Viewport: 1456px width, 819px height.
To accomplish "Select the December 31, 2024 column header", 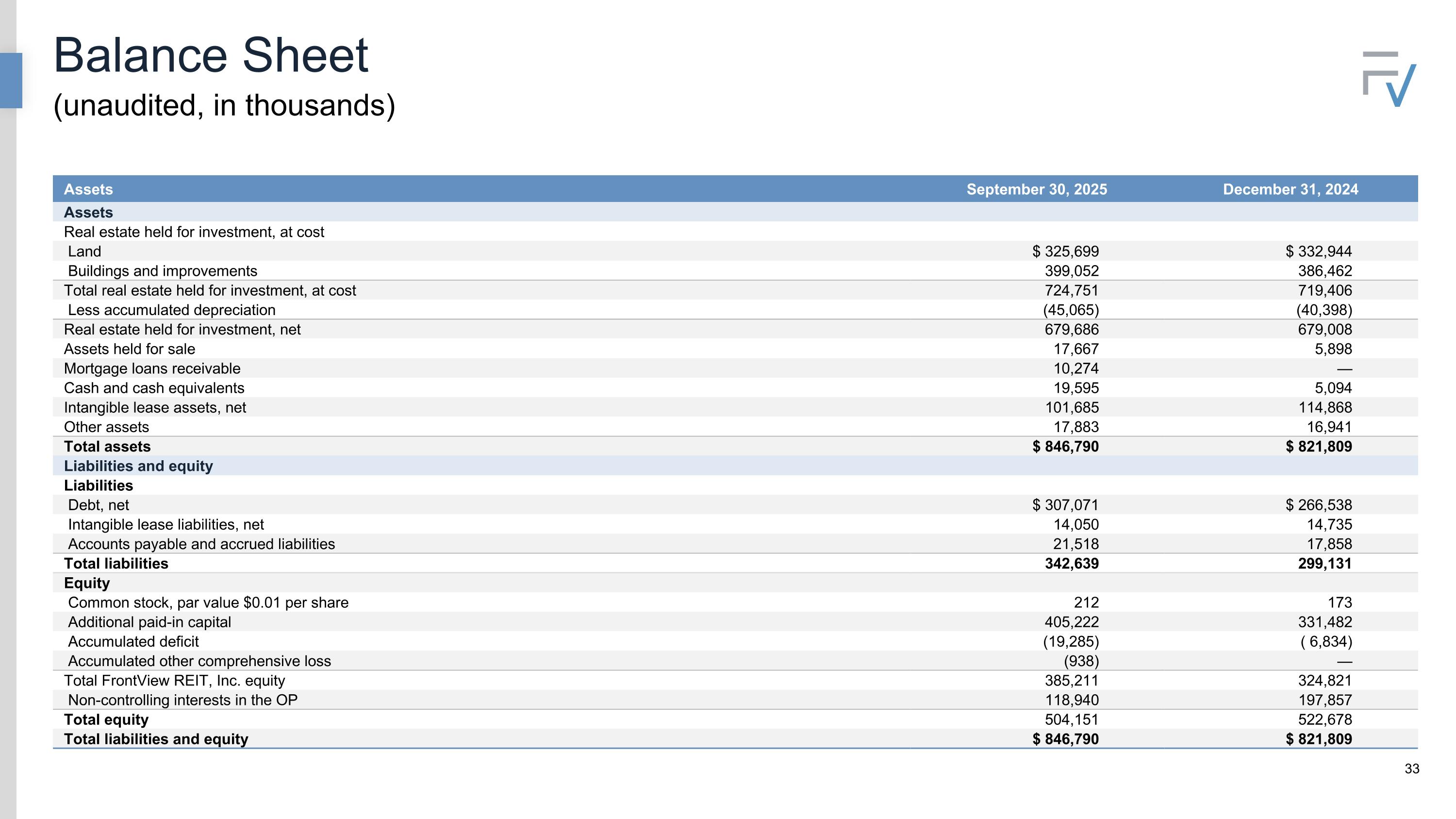I will pyautogui.click(x=1290, y=189).
